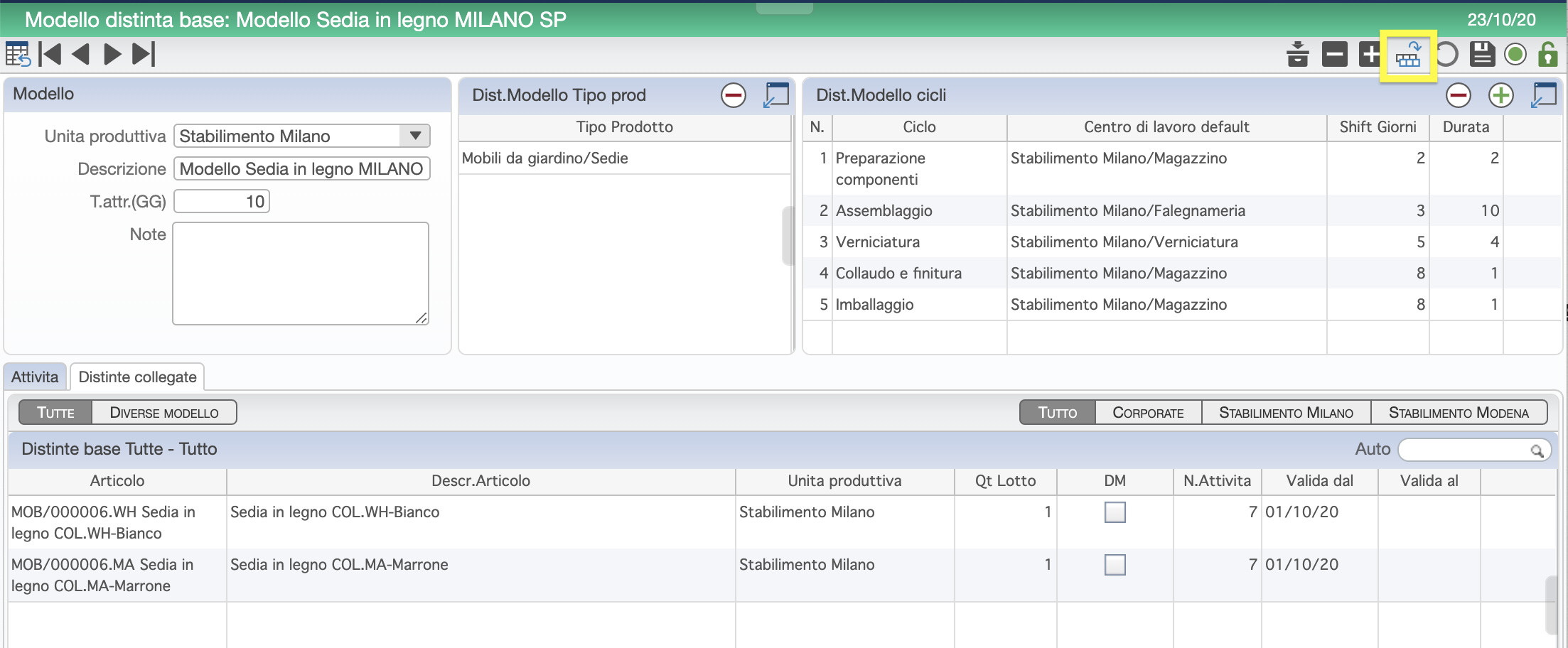Viewport: 1568px width, 648px height.
Task: Open the Unita produttiva dropdown
Action: 416,136
